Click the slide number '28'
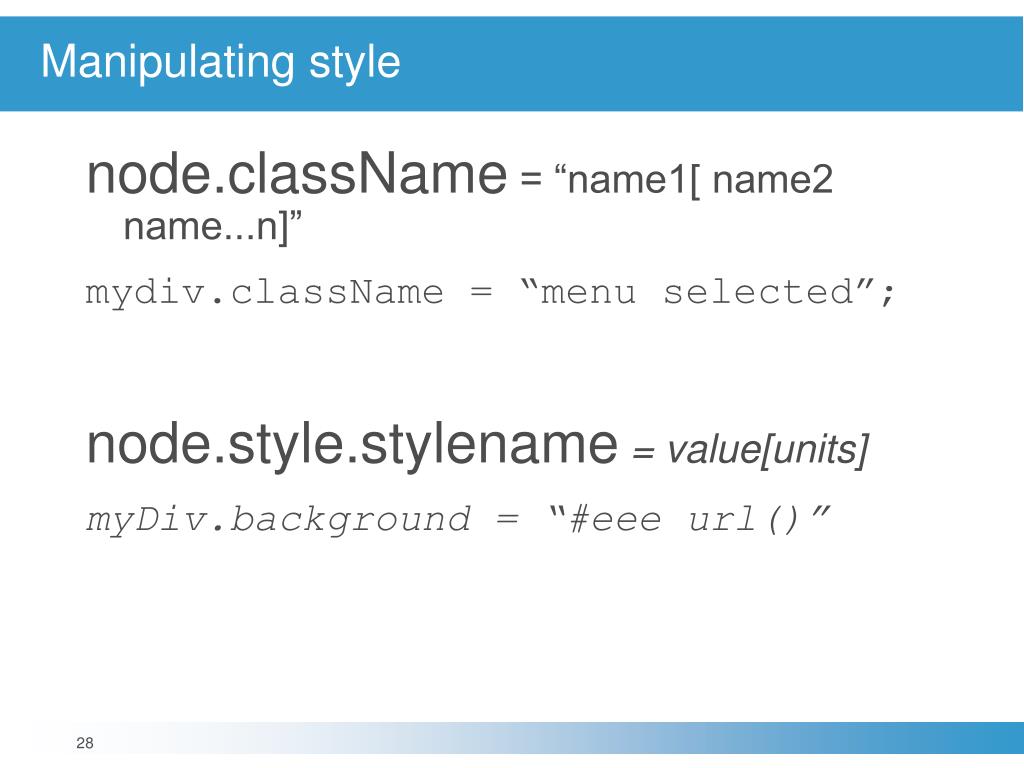 (x=85, y=743)
